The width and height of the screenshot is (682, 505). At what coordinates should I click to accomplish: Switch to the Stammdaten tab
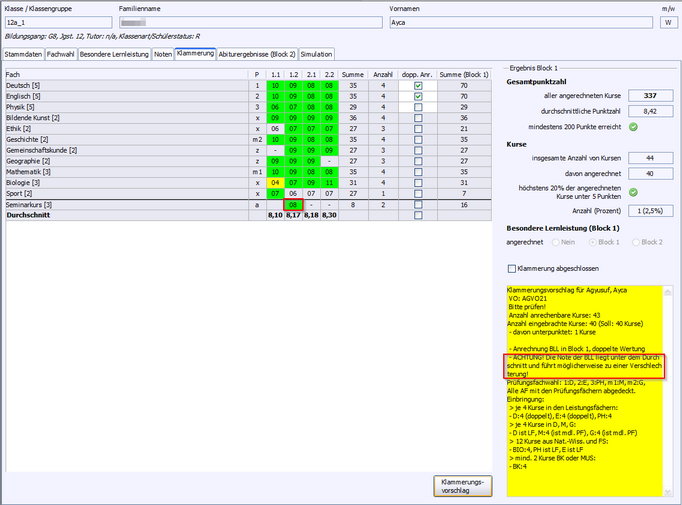[23, 54]
